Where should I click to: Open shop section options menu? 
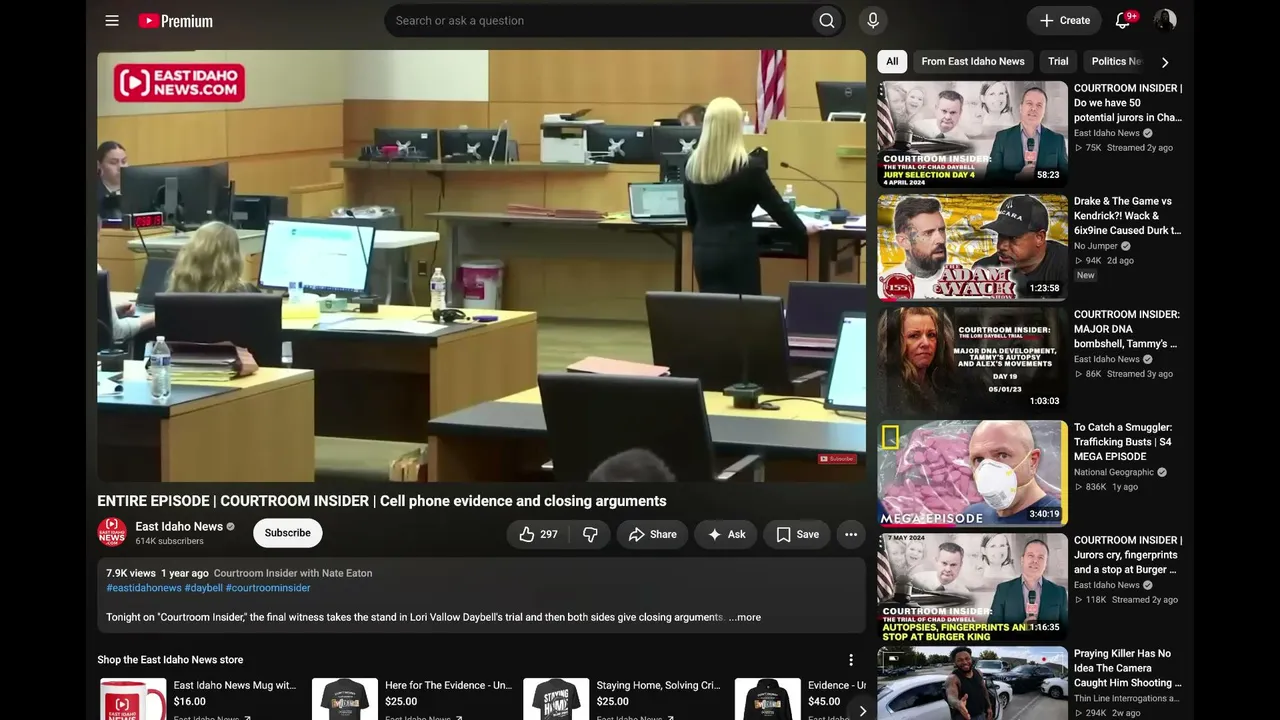pos(851,660)
